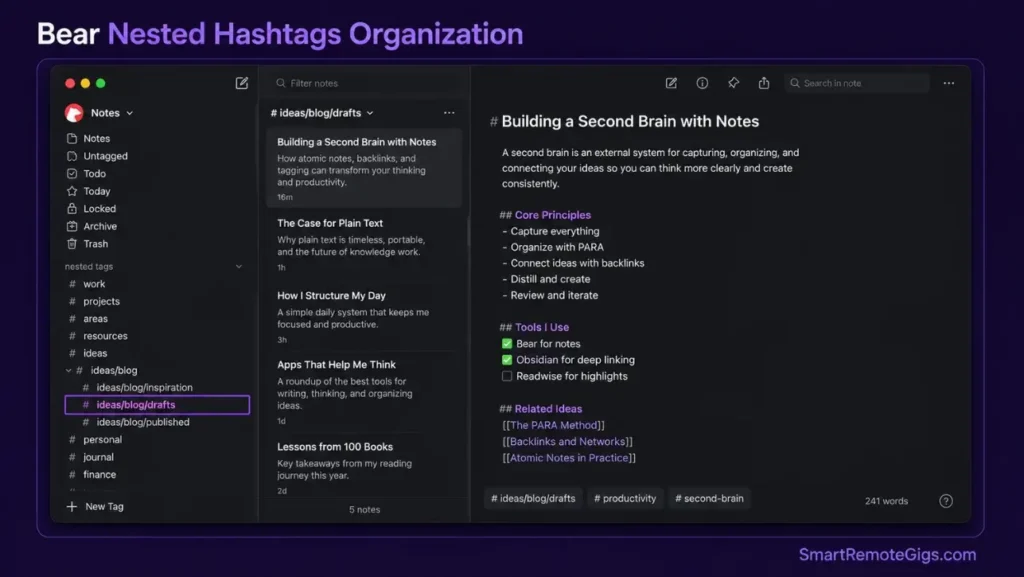Viewport: 1024px width, 577px height.
Task: Click the Search in note field
Action: pyautogui.click(x=857, y=83)
